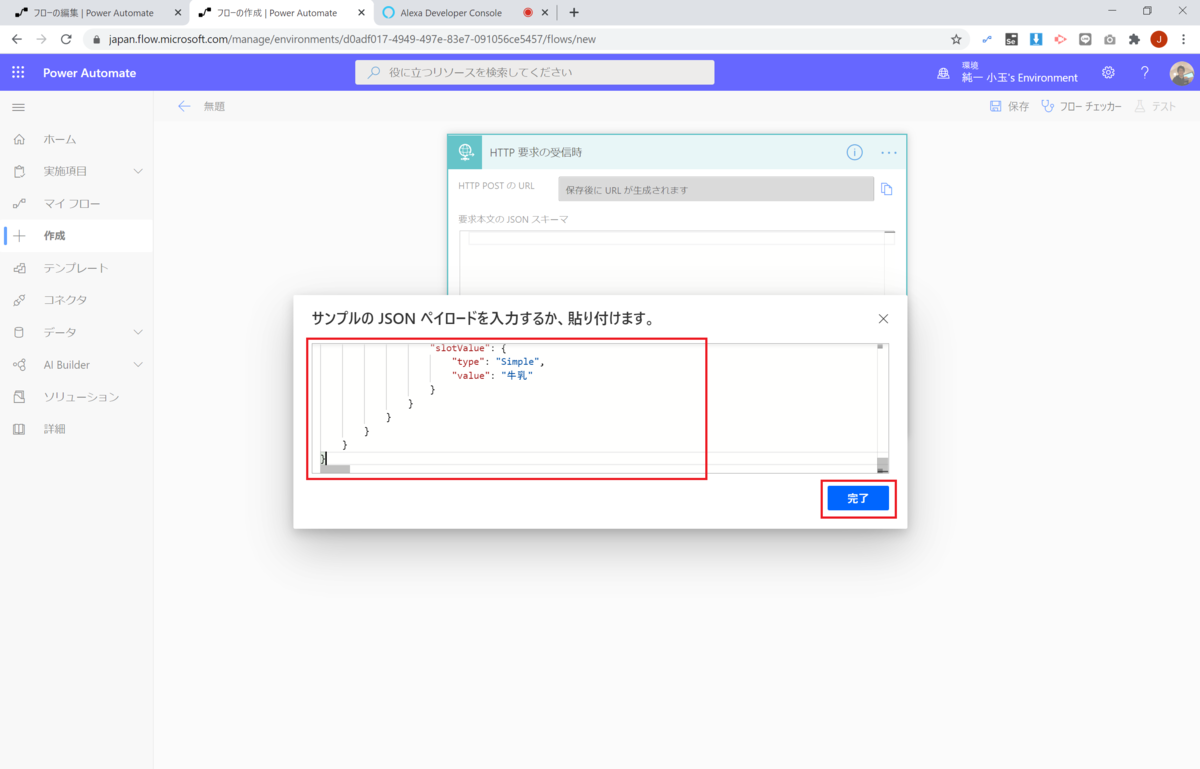Go forward in browser history
The height and width of the screenshot is (769, 1200).
pos(41,39)
